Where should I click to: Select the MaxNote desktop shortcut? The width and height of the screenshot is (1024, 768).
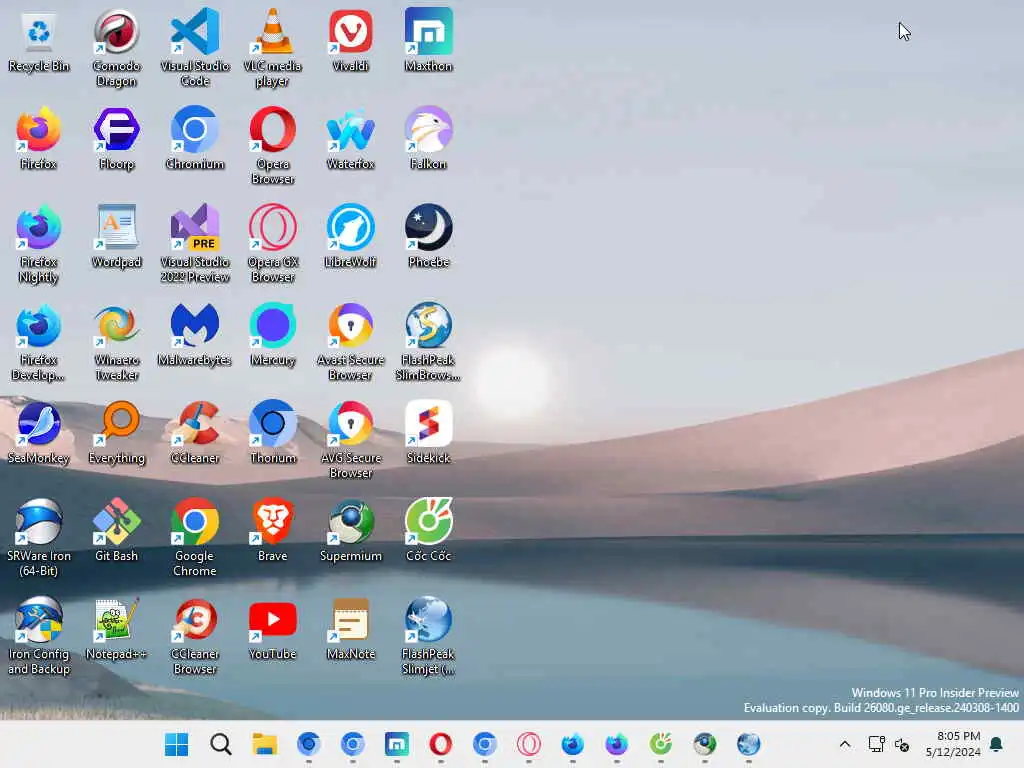coord(351,629)
